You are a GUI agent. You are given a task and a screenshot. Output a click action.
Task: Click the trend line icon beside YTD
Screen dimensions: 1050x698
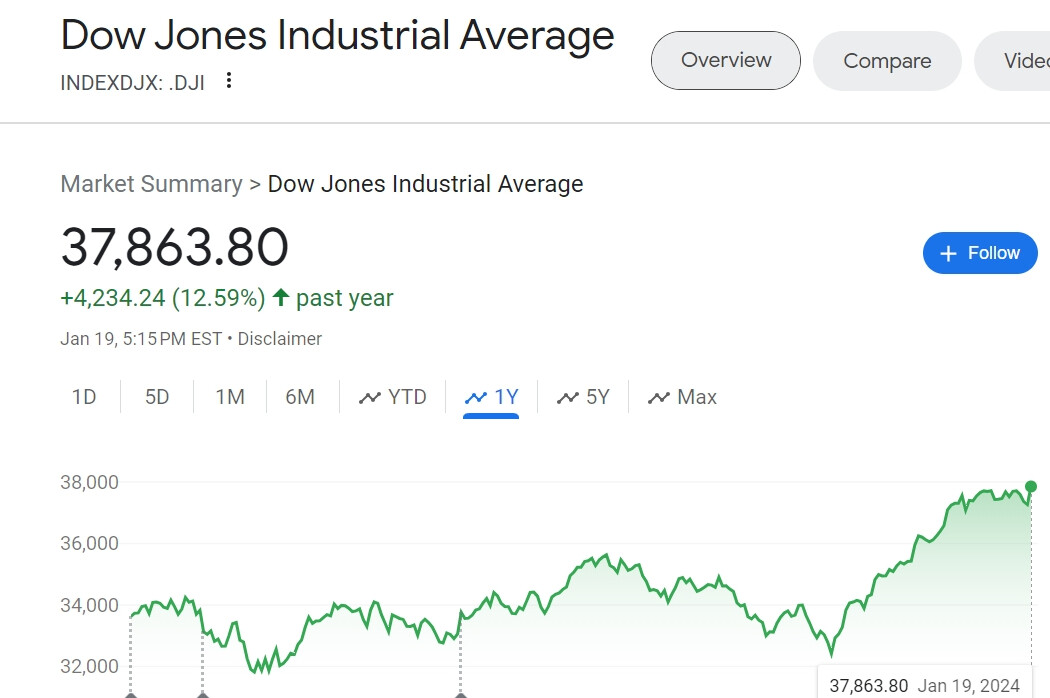tap(370, 398)
